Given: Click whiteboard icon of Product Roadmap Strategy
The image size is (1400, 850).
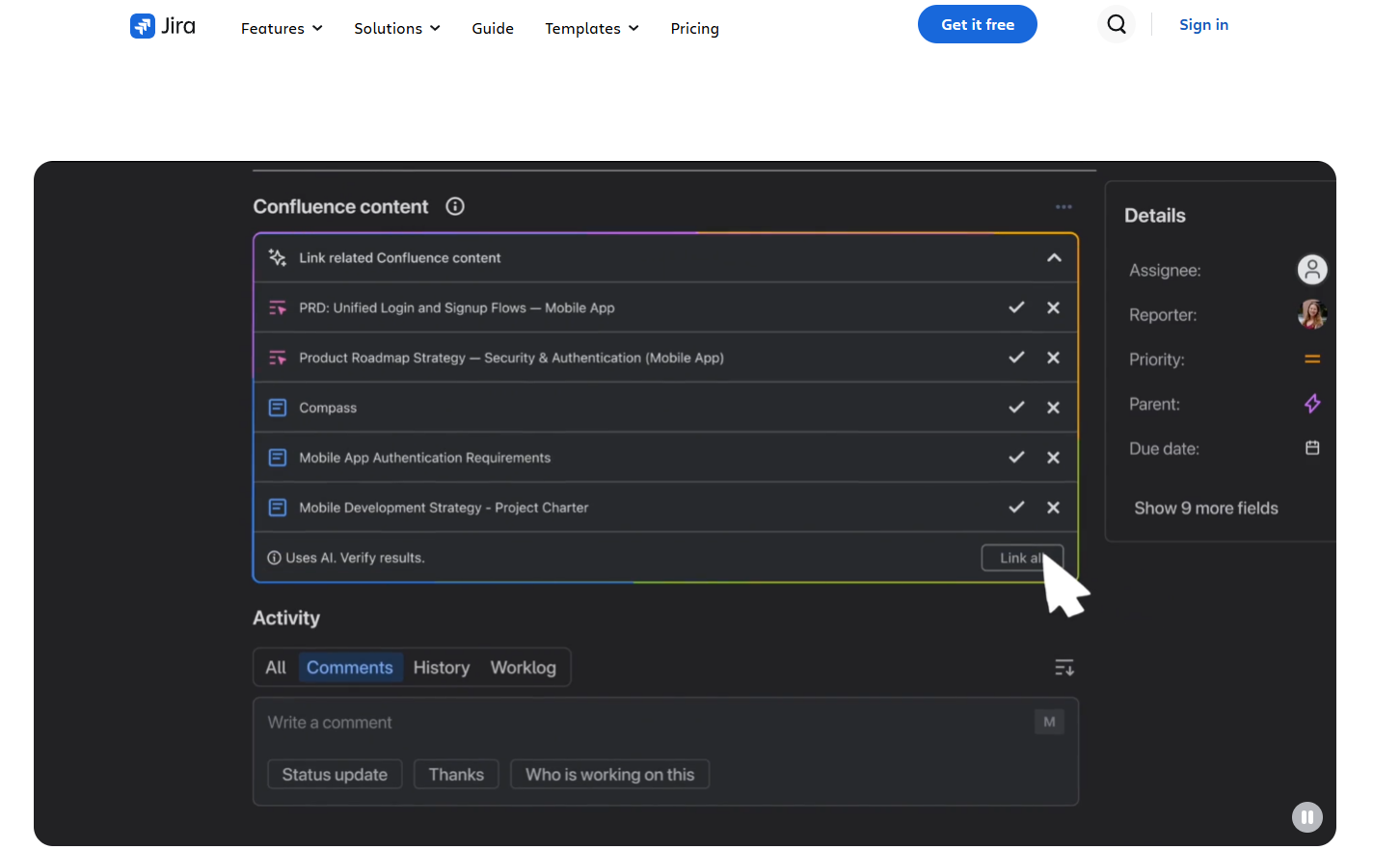Looking at the screenshot, I should (278, 358).
